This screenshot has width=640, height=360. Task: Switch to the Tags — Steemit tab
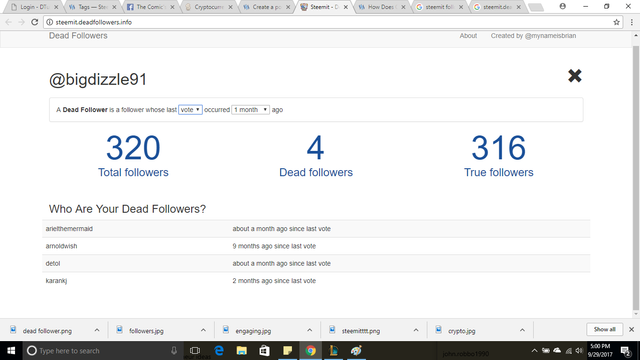93,7
